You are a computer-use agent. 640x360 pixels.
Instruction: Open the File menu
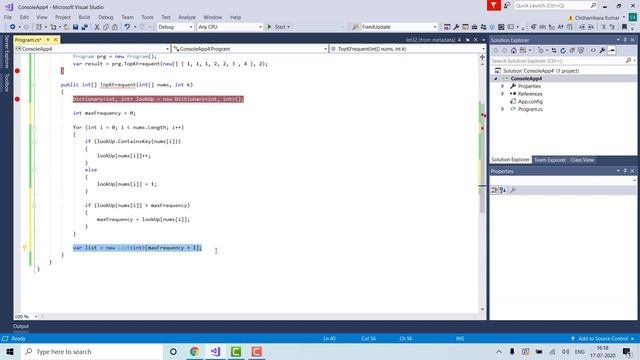pyautogui.click(x=8, y=17)
